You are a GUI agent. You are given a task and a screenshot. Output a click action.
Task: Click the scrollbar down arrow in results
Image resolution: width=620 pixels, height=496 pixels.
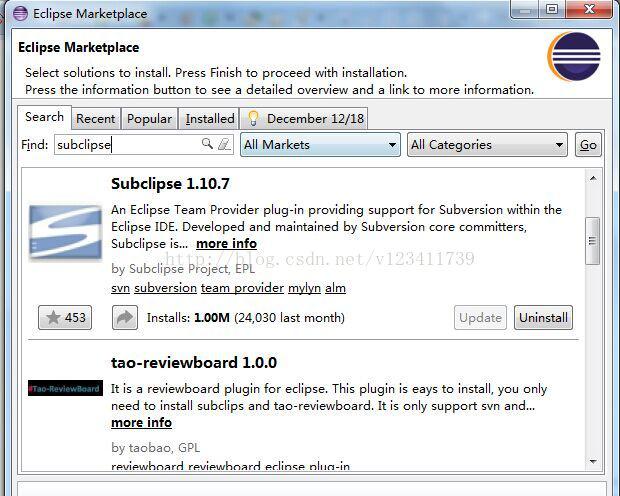tap(593, 461)
